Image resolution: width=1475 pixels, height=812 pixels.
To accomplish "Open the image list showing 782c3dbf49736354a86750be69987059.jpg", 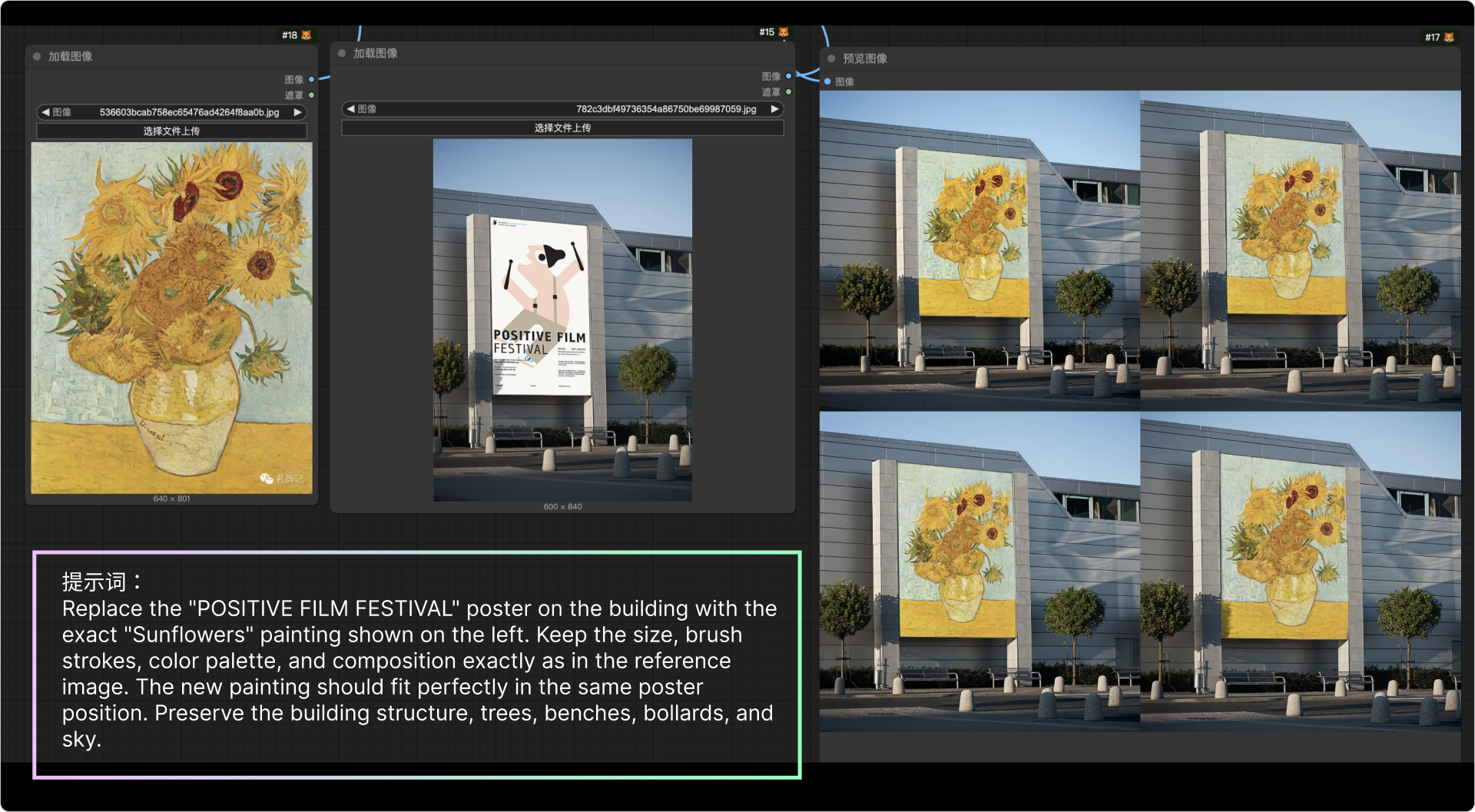I will tap(562, 109).
